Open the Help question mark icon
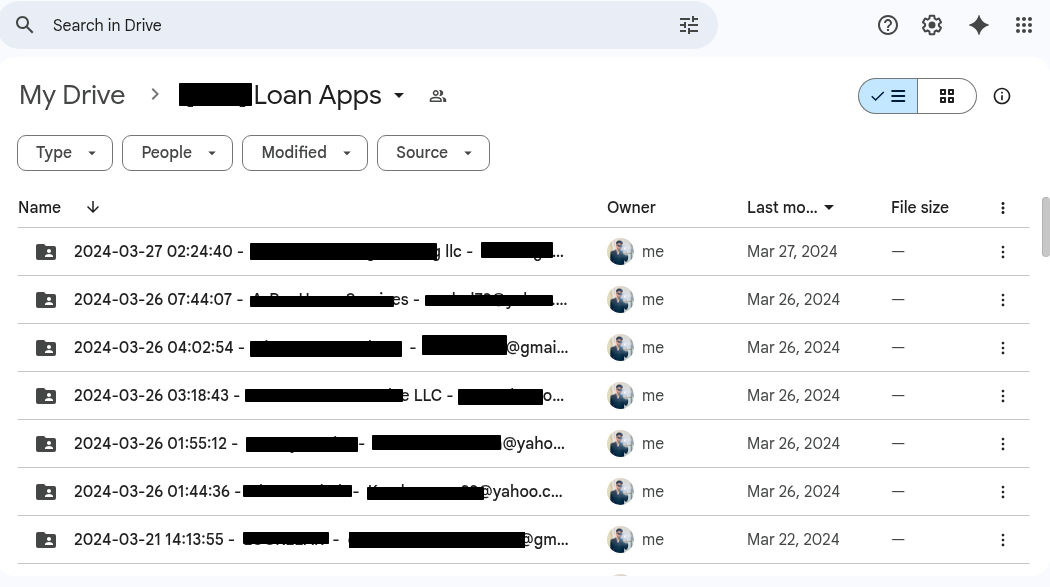This screenshot has height=587, width=1050. 888,25
